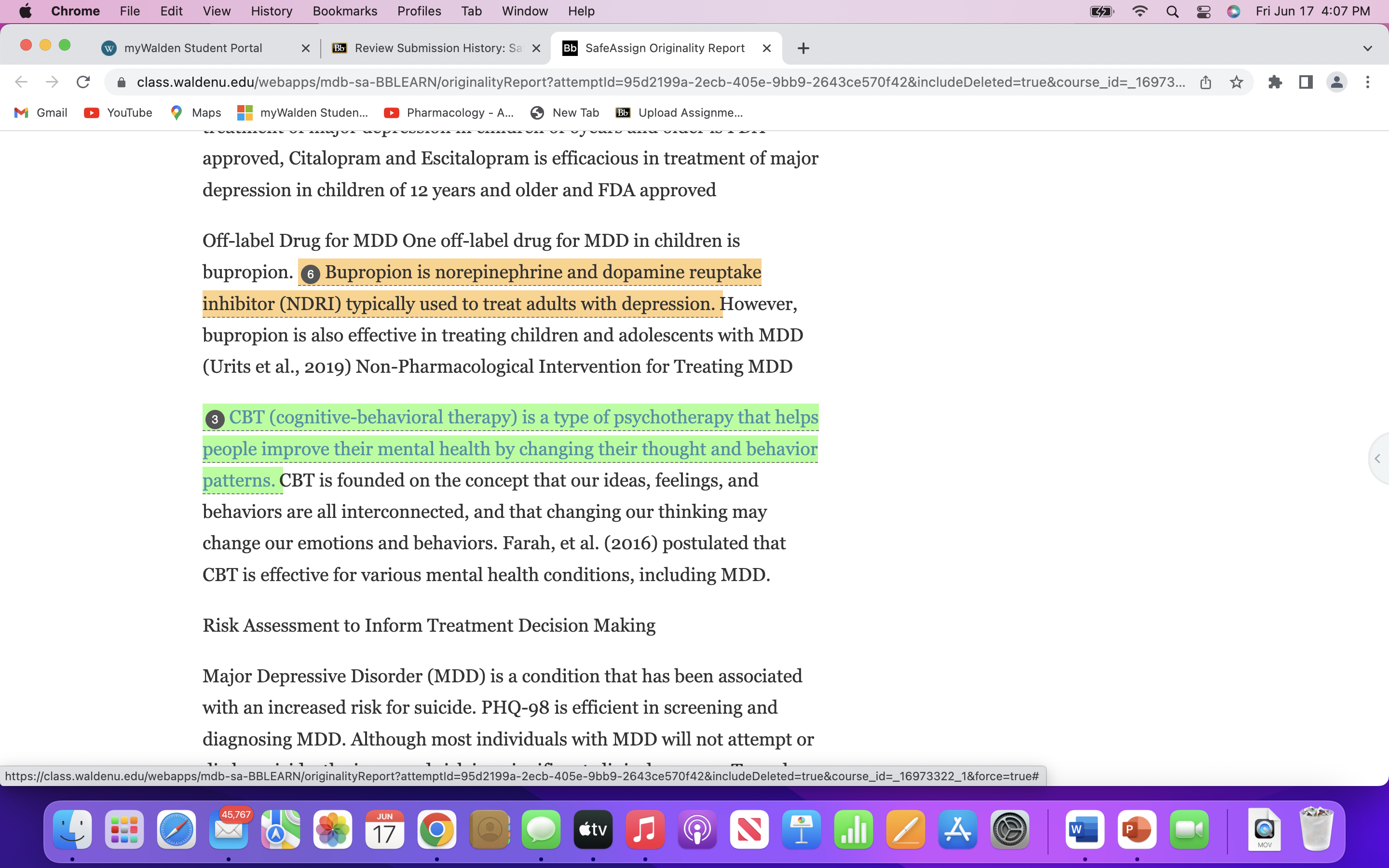Open Microsoft Word from the Dock
The width and height of the screenshot is (1389, 868).
(1085, 829)
